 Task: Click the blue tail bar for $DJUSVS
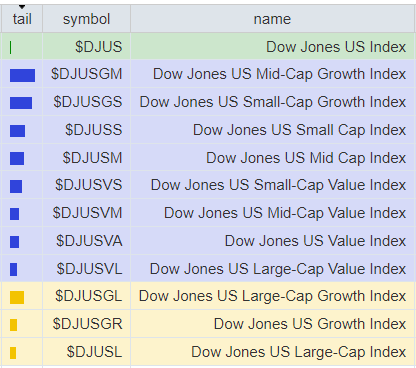(x=16, y=186)
